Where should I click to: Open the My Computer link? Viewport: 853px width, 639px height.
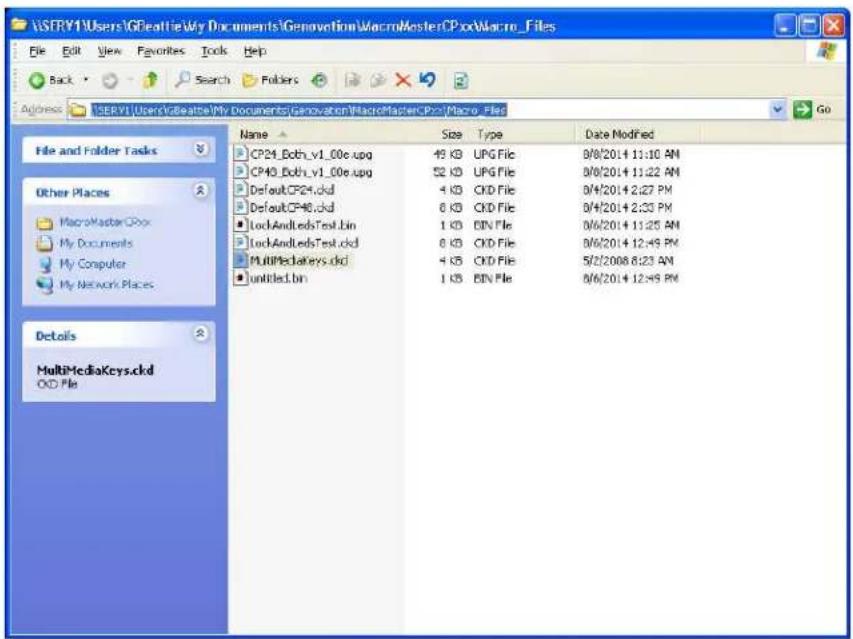pos(92,264)
